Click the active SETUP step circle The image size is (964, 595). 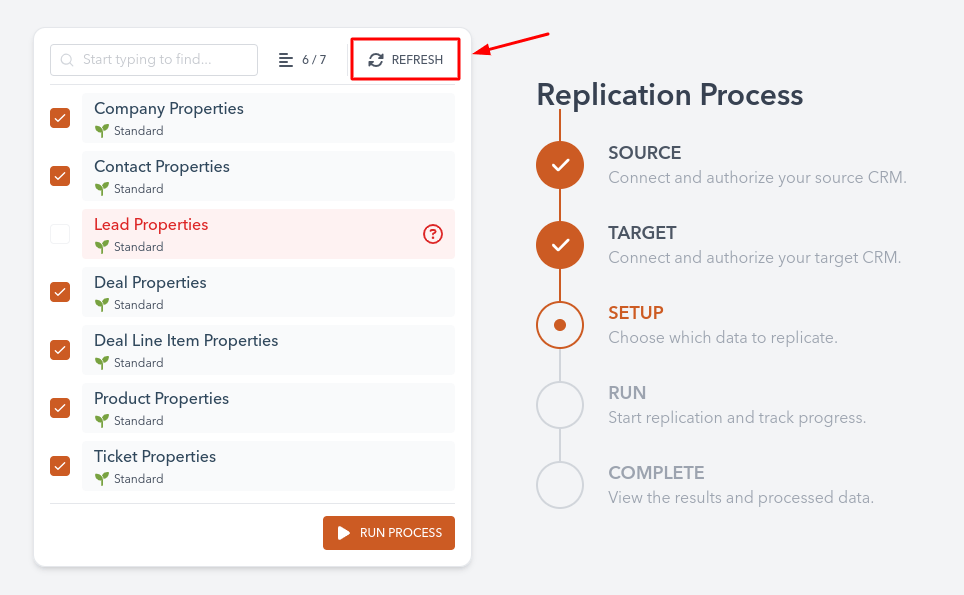point(560,325)
